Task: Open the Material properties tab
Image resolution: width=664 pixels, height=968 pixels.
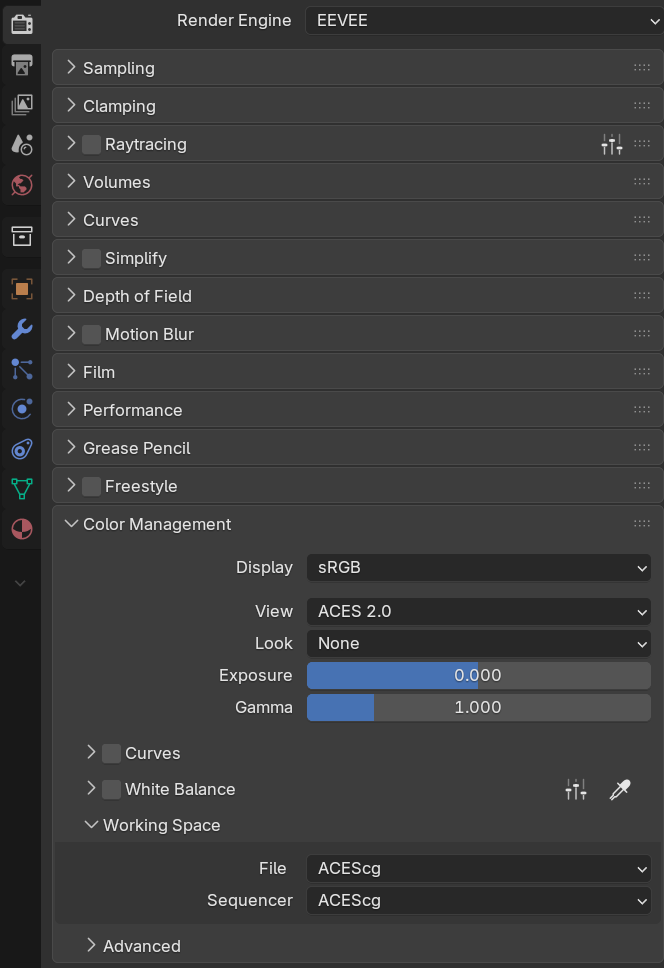Action: [x=21, y=529]
